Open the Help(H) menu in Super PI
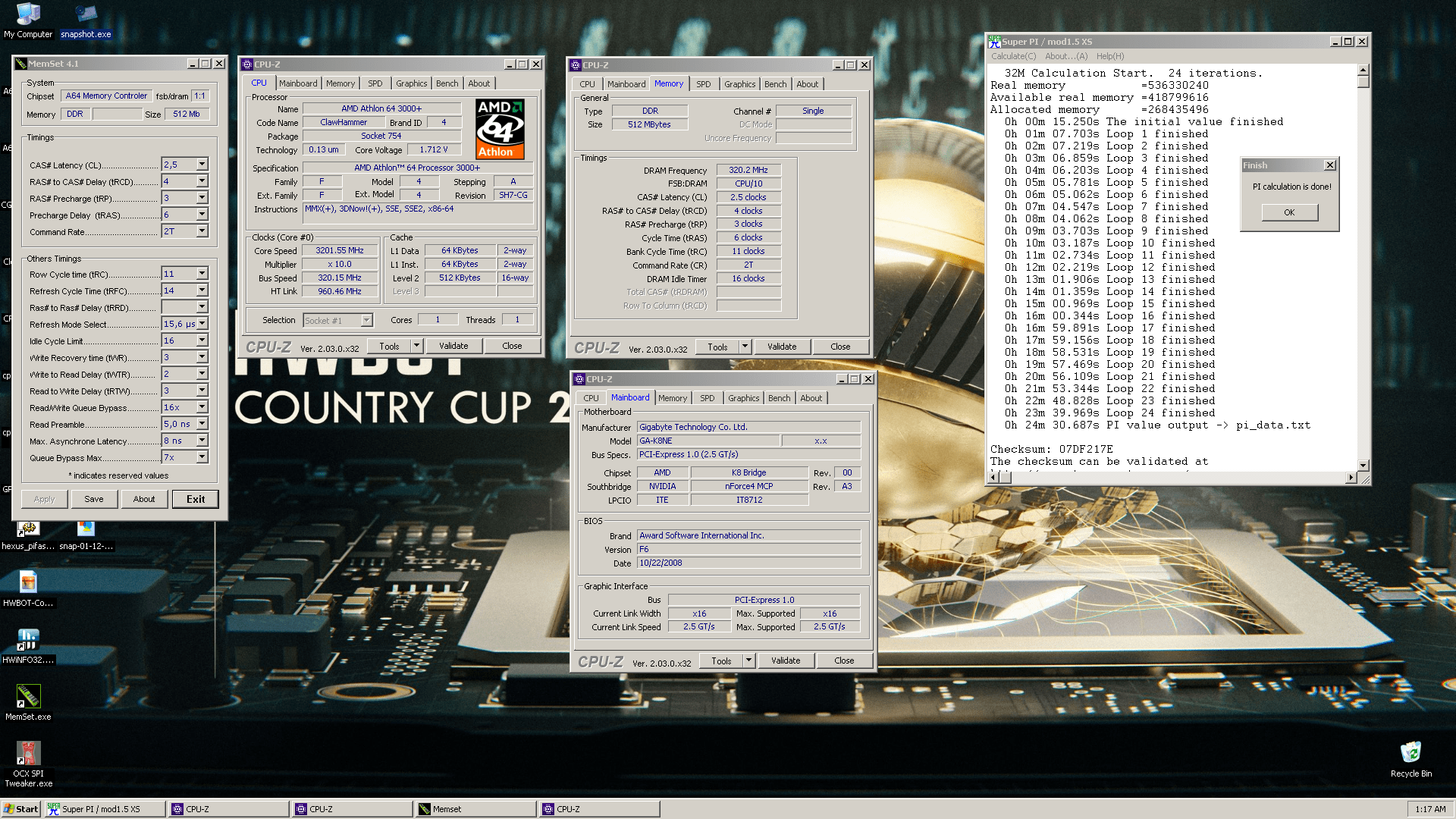Screen dimensions: 1456x819 (x=1110, y=56)
